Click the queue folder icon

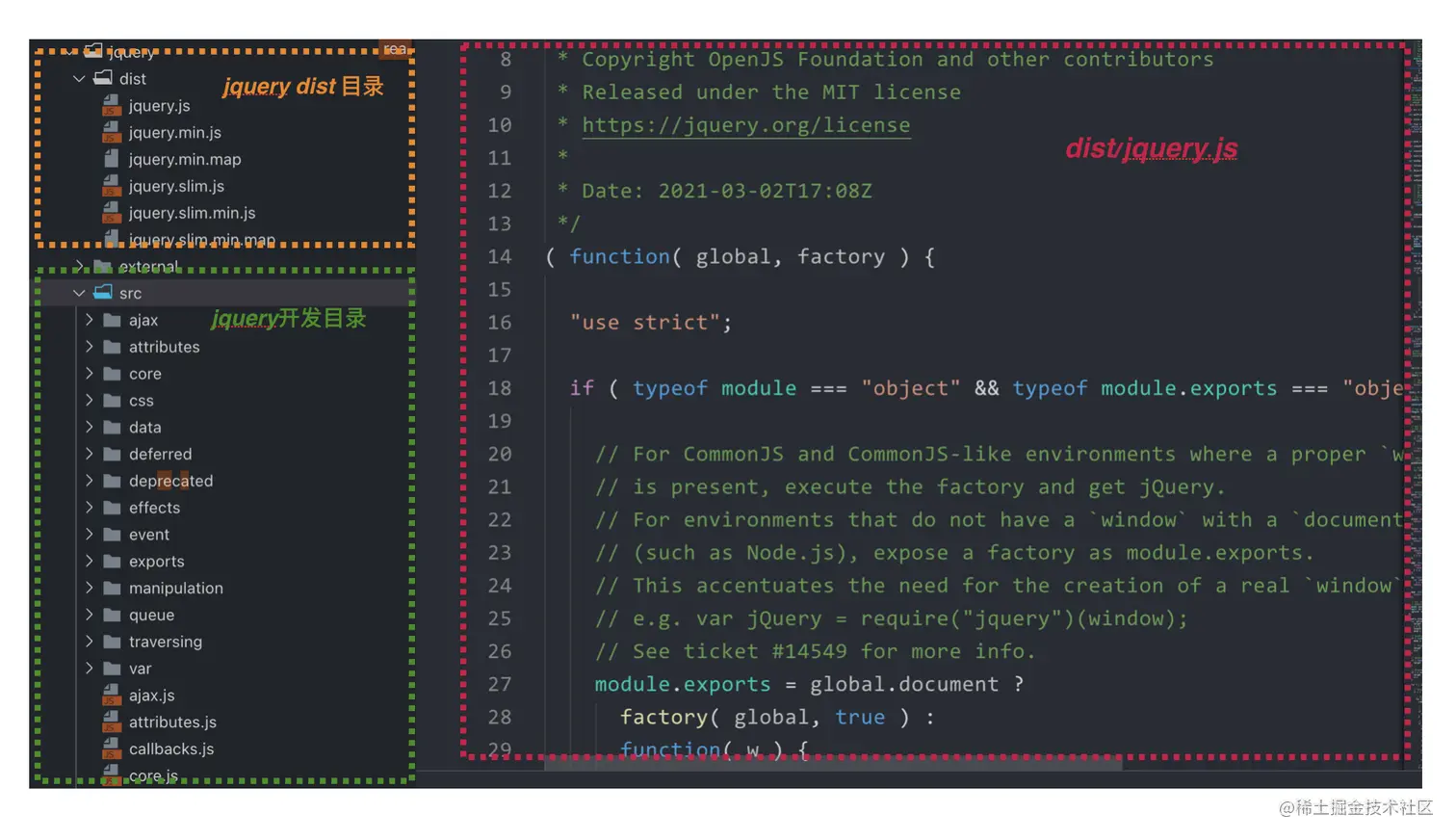coord(112,615)
